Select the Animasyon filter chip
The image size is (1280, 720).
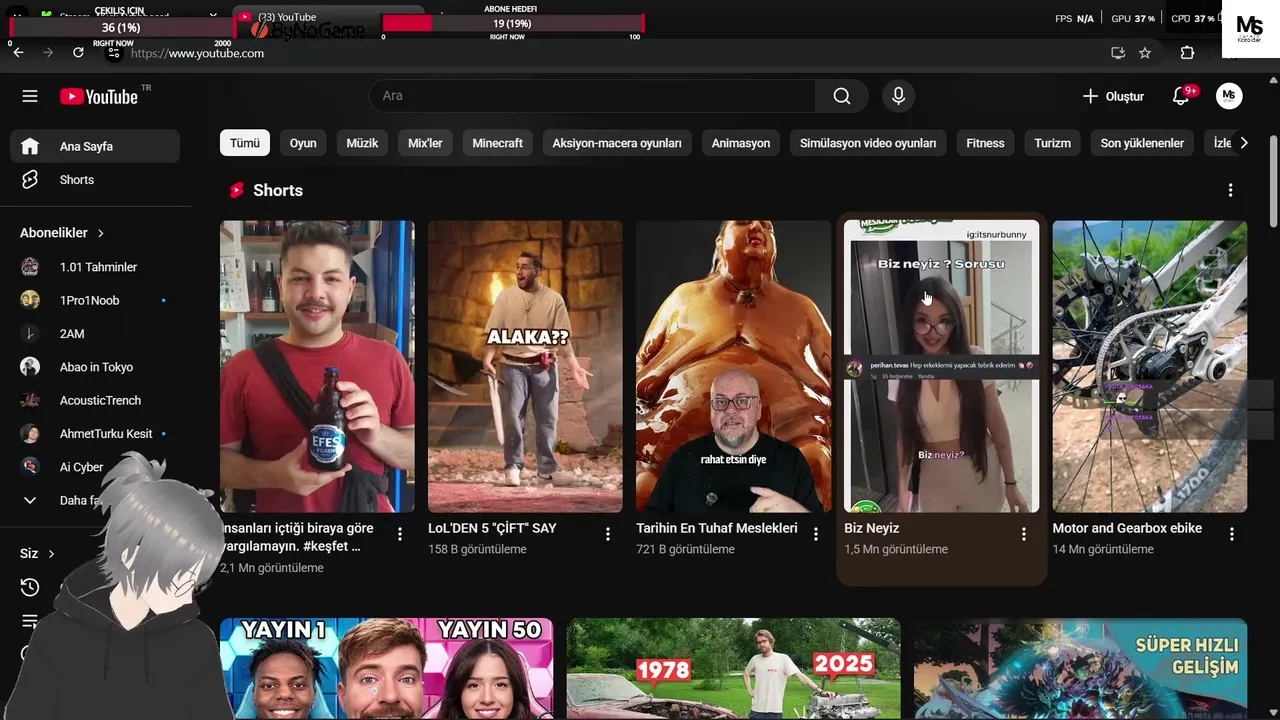tap(741, 143)
